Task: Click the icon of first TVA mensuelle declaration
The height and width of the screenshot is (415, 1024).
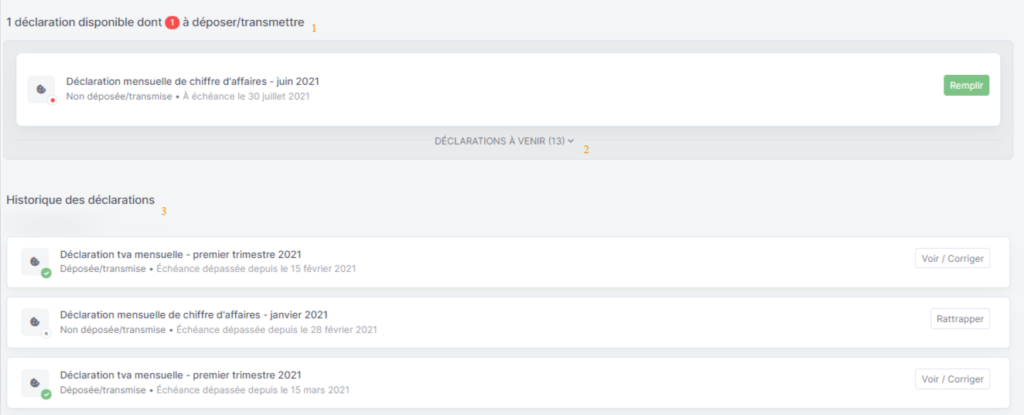Action: tap(35, 261)
